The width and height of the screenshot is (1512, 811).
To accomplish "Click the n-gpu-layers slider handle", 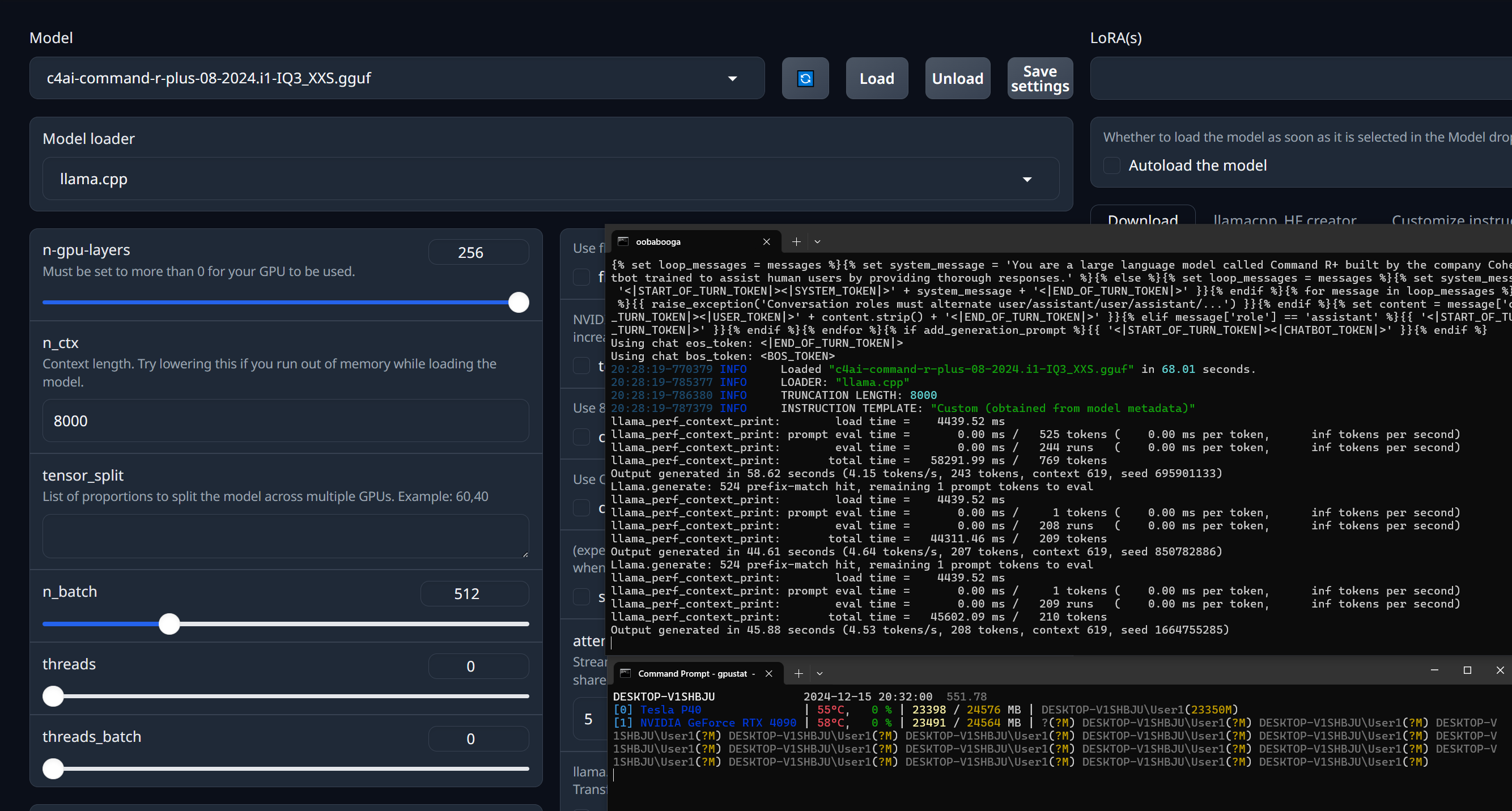I will click(x=519, y=302).
